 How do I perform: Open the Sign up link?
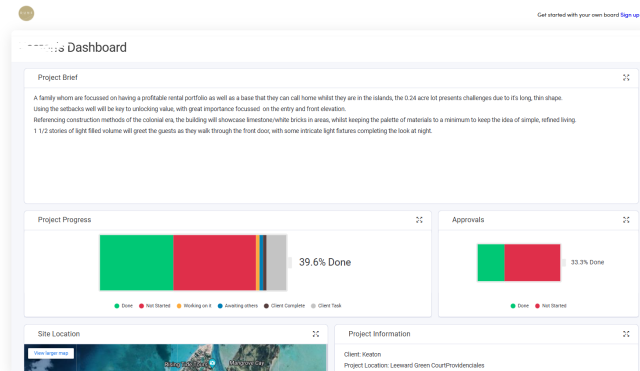tap(630, 15)
